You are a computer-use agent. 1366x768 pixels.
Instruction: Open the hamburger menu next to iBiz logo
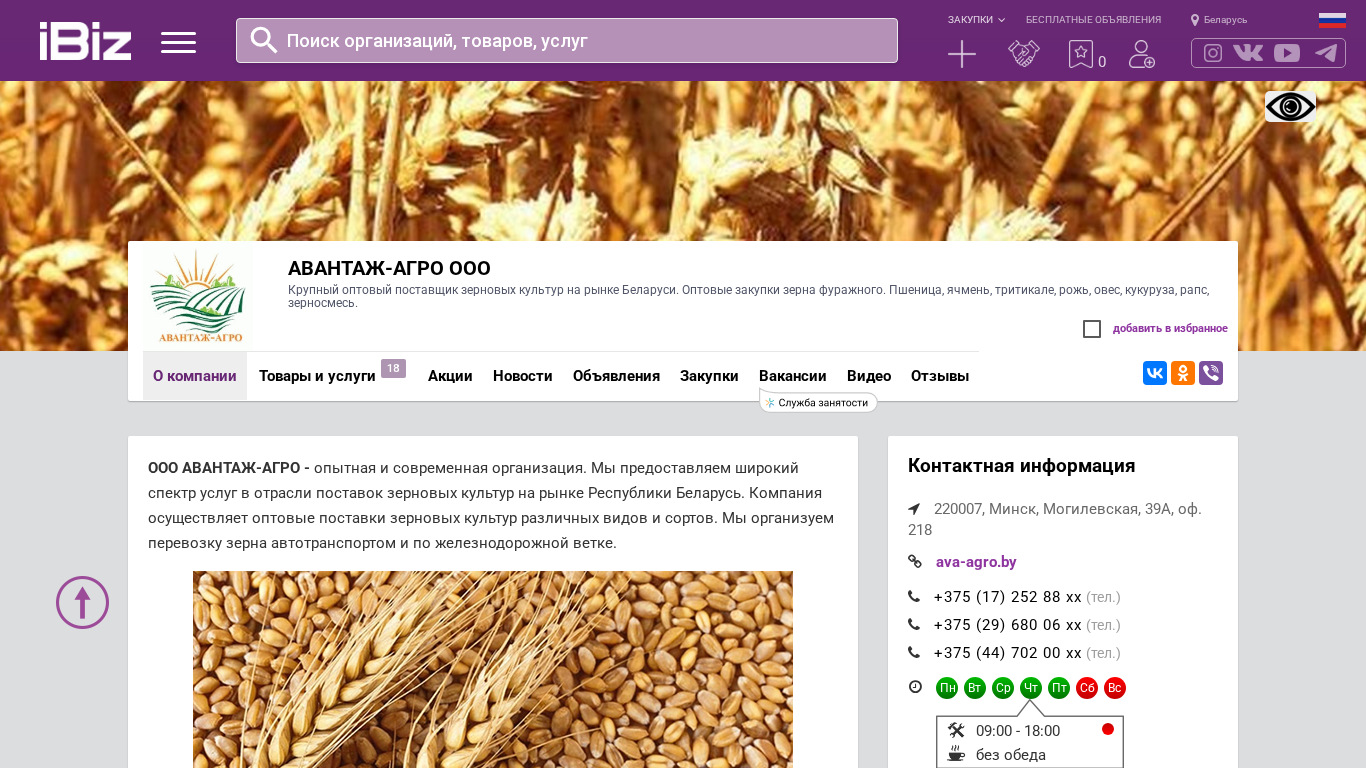(x=178, y=42)
